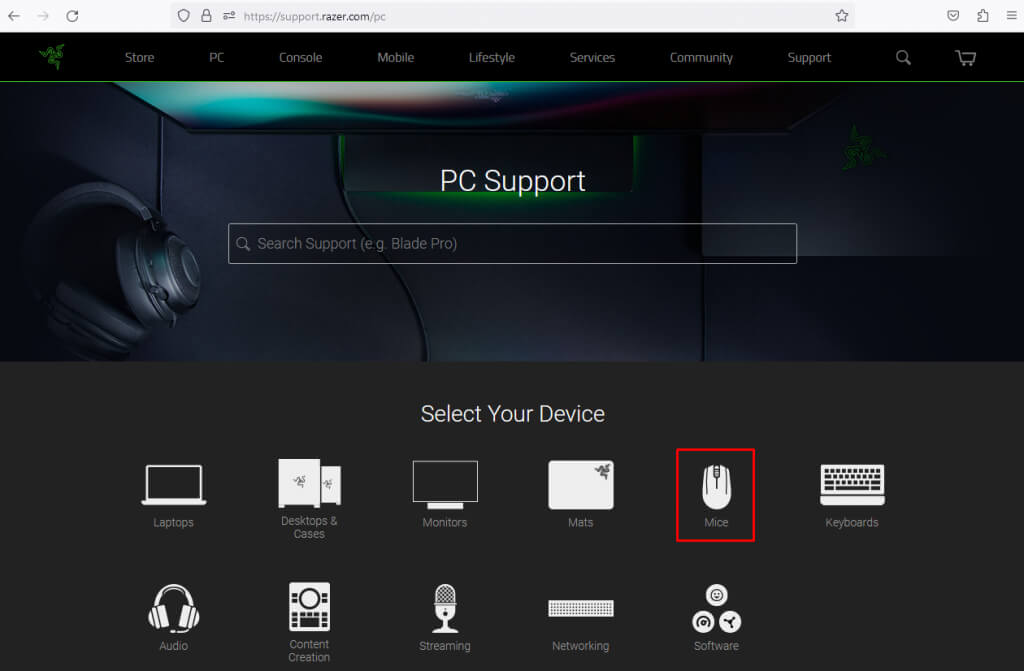The image size is (1024, 671).
Task: Open the site search magnifier in the navbar
Action: [x=903, y=57]
